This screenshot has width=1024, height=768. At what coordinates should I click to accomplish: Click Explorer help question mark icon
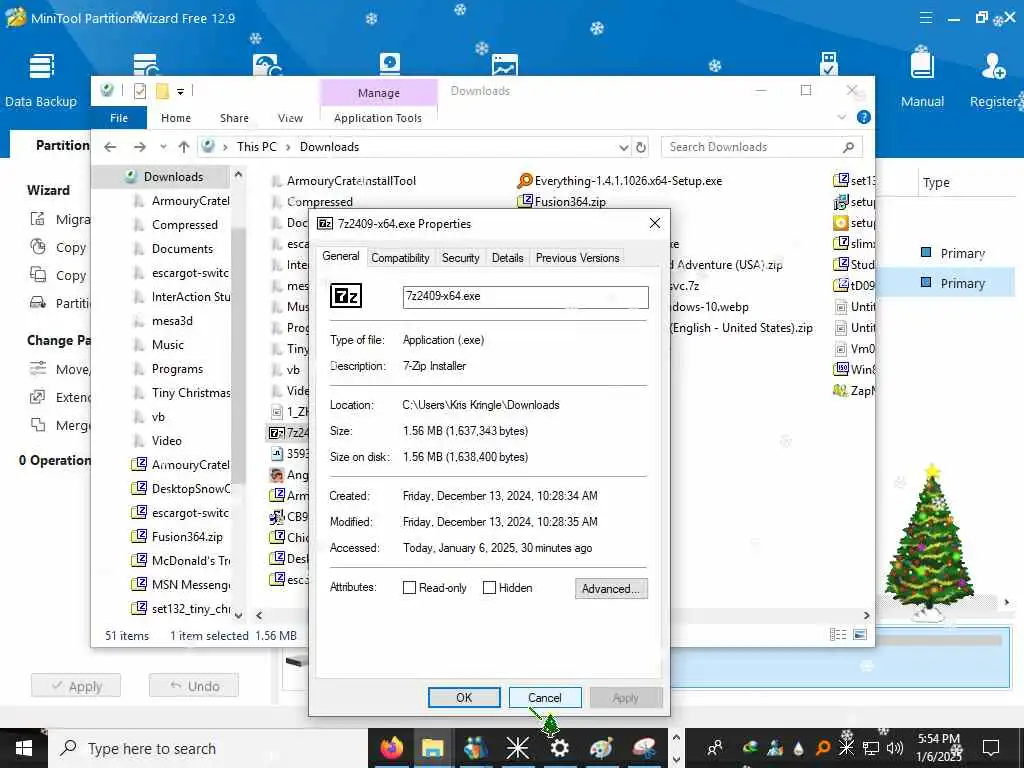pyautogui.click(x=863, y=118)
